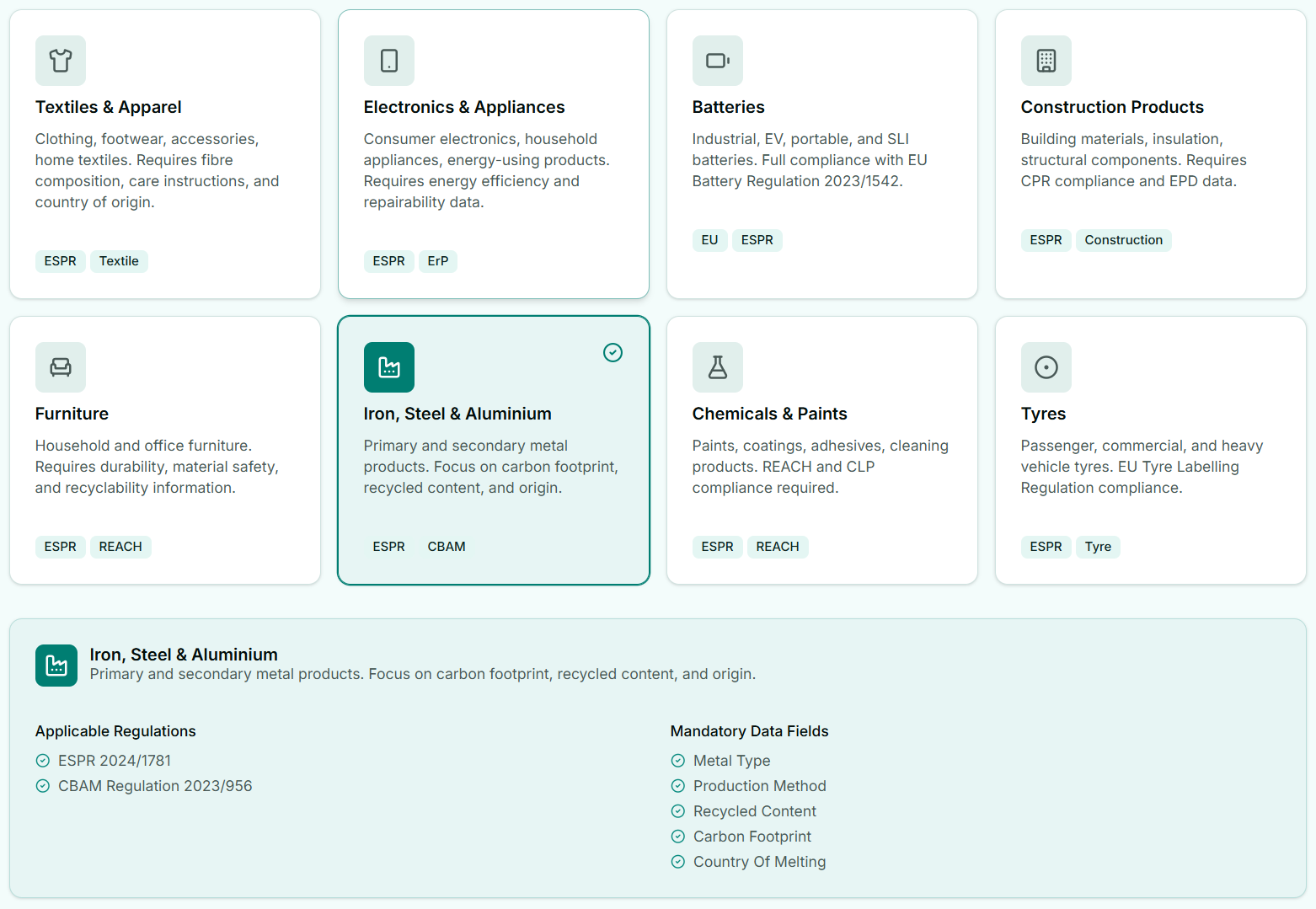Click the checkmark beside ESPR 2024/1781
Image resolution: width=1316 pixels, height=909 pixels.
coord(42,760)
